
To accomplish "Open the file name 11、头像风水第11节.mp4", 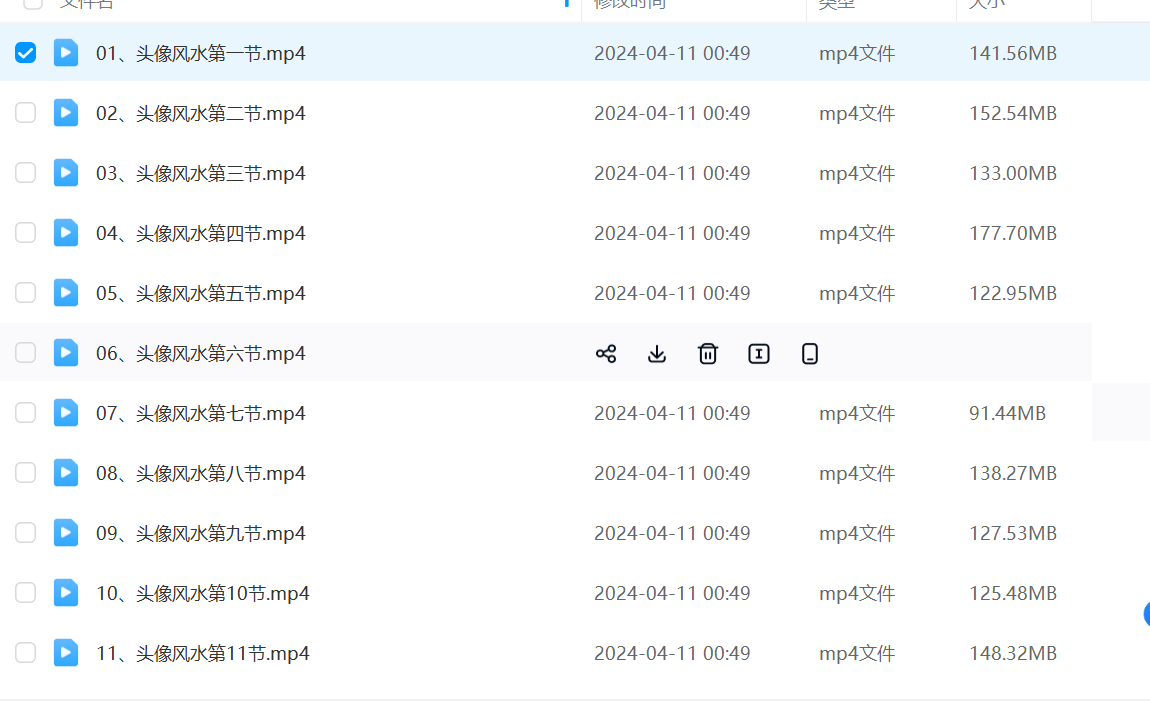I will [x=203, y=653].
